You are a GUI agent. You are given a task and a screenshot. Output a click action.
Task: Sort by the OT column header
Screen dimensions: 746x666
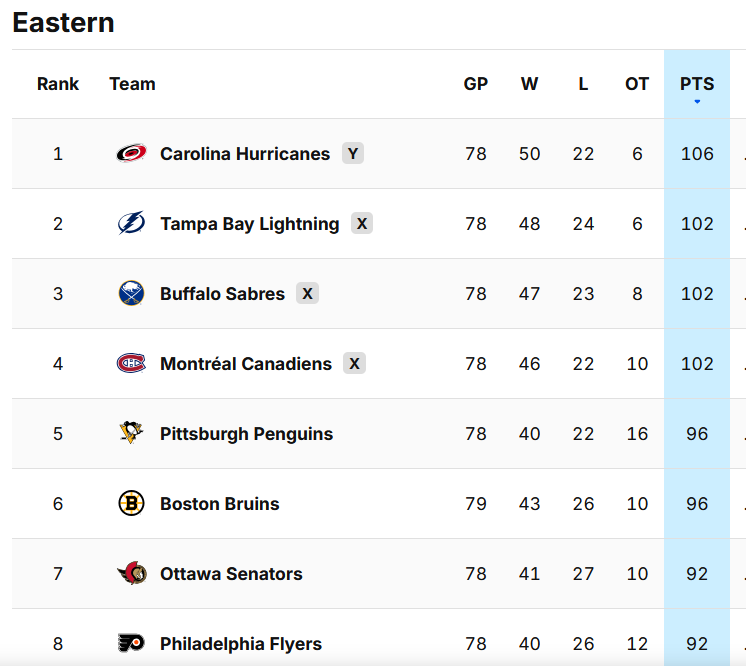click(637, 84)
